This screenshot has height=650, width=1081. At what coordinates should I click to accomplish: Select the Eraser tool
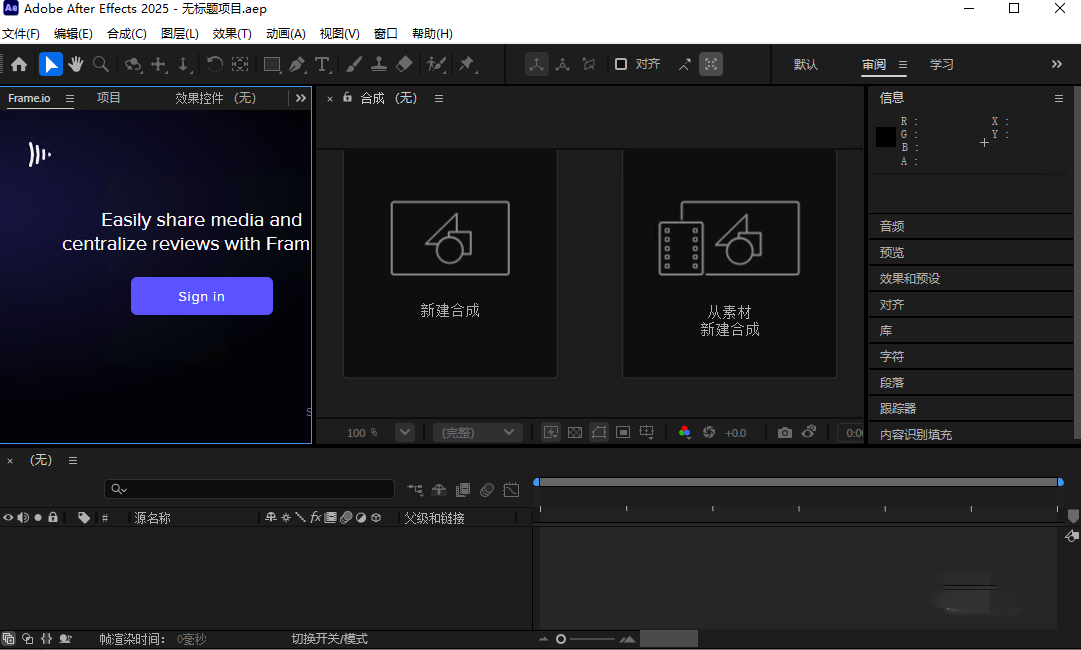coord(404,64)
